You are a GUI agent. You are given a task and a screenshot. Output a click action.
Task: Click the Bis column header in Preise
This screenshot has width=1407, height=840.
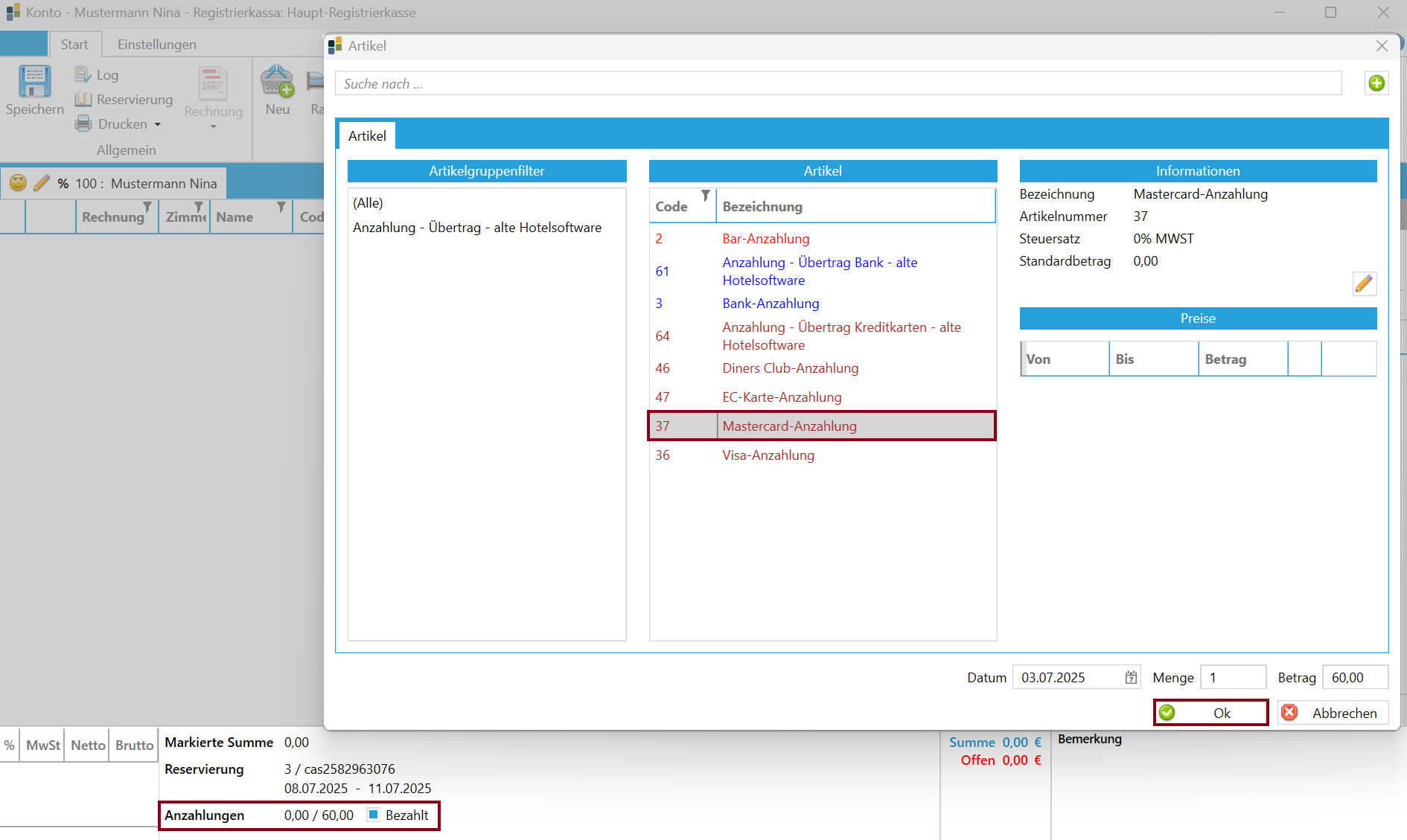pyautogui.click(x=1154, y=359)
